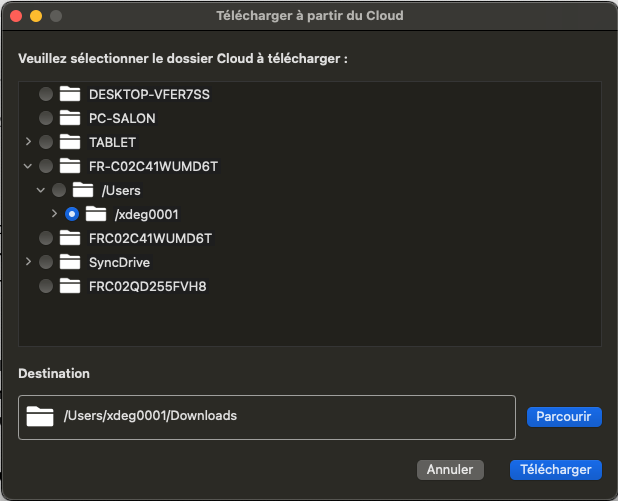Click the Parcourir button
The height and width of the screenshot is (501, 618).
564,416
